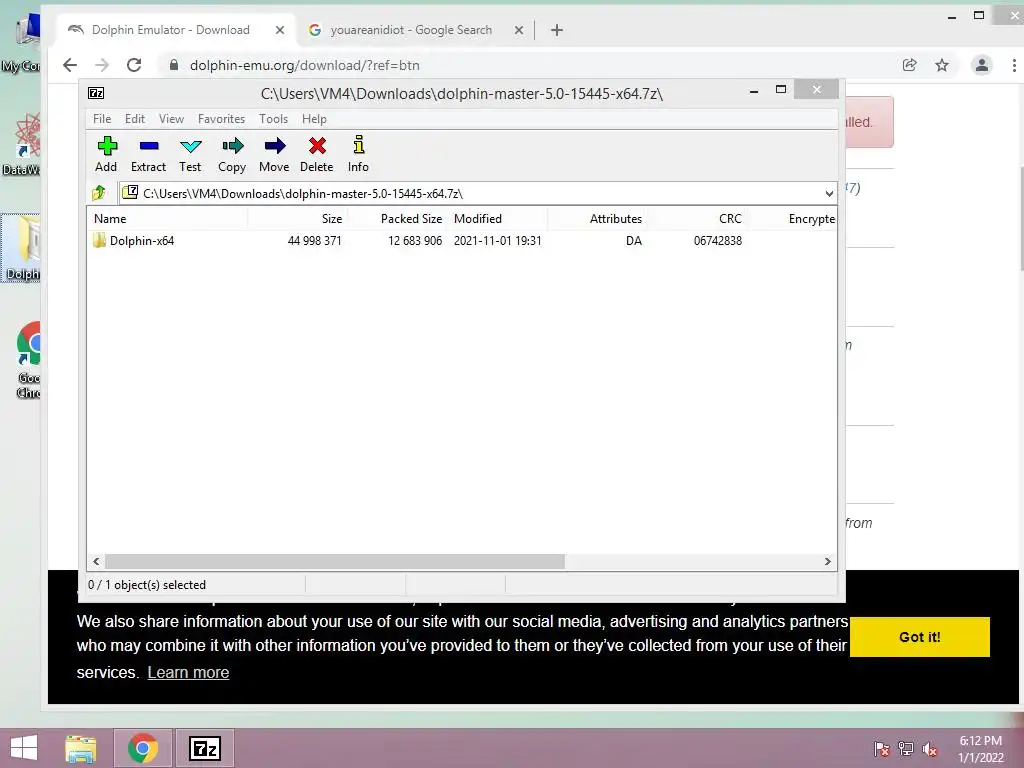Expand the archive path dropdown arrow

829,193
